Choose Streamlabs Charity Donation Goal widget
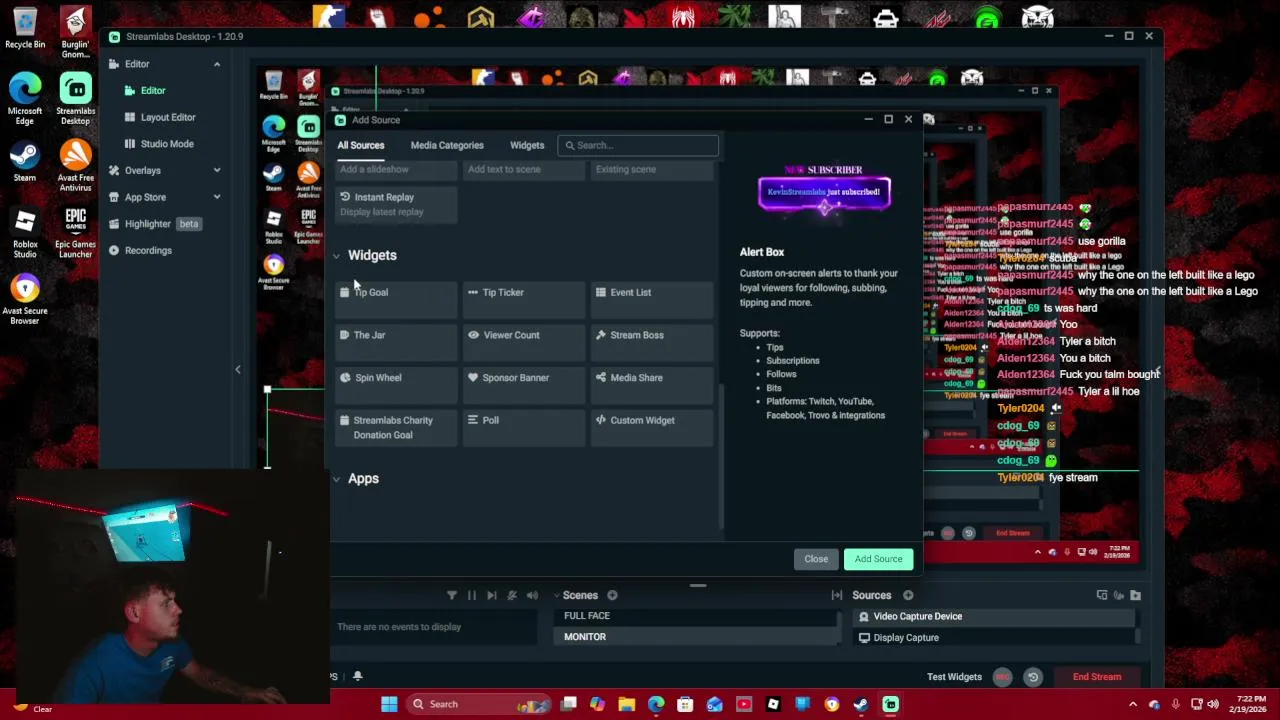1280x720 pixels. [395, 427]
